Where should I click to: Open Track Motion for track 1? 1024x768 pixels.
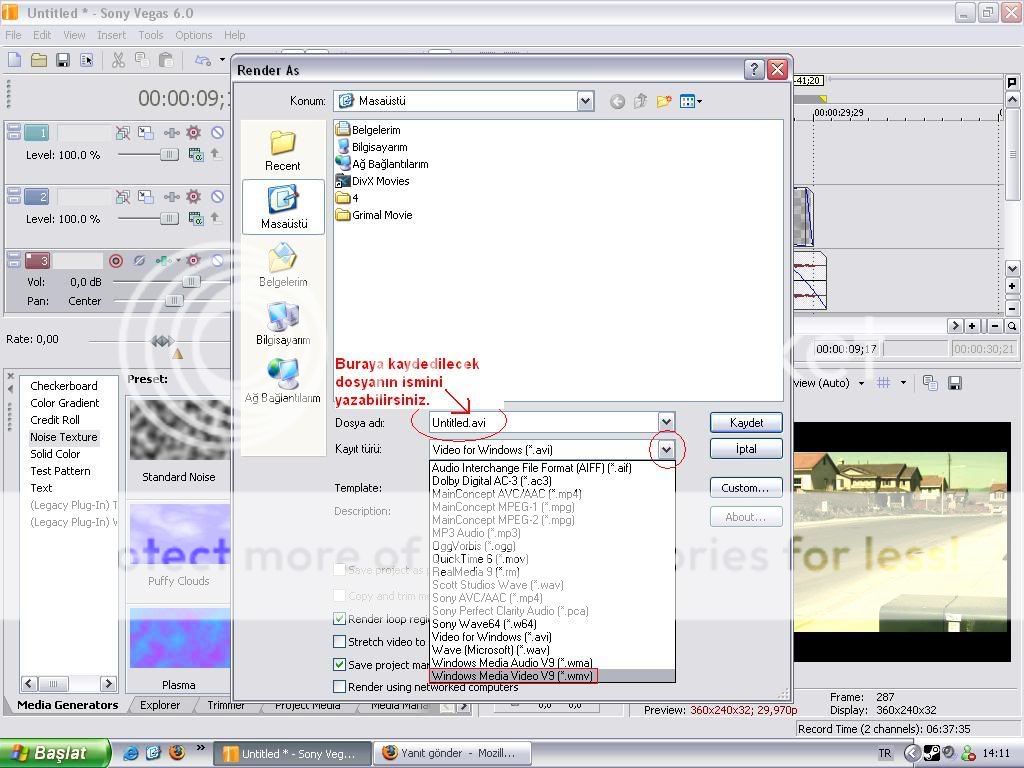coord(146,133)
